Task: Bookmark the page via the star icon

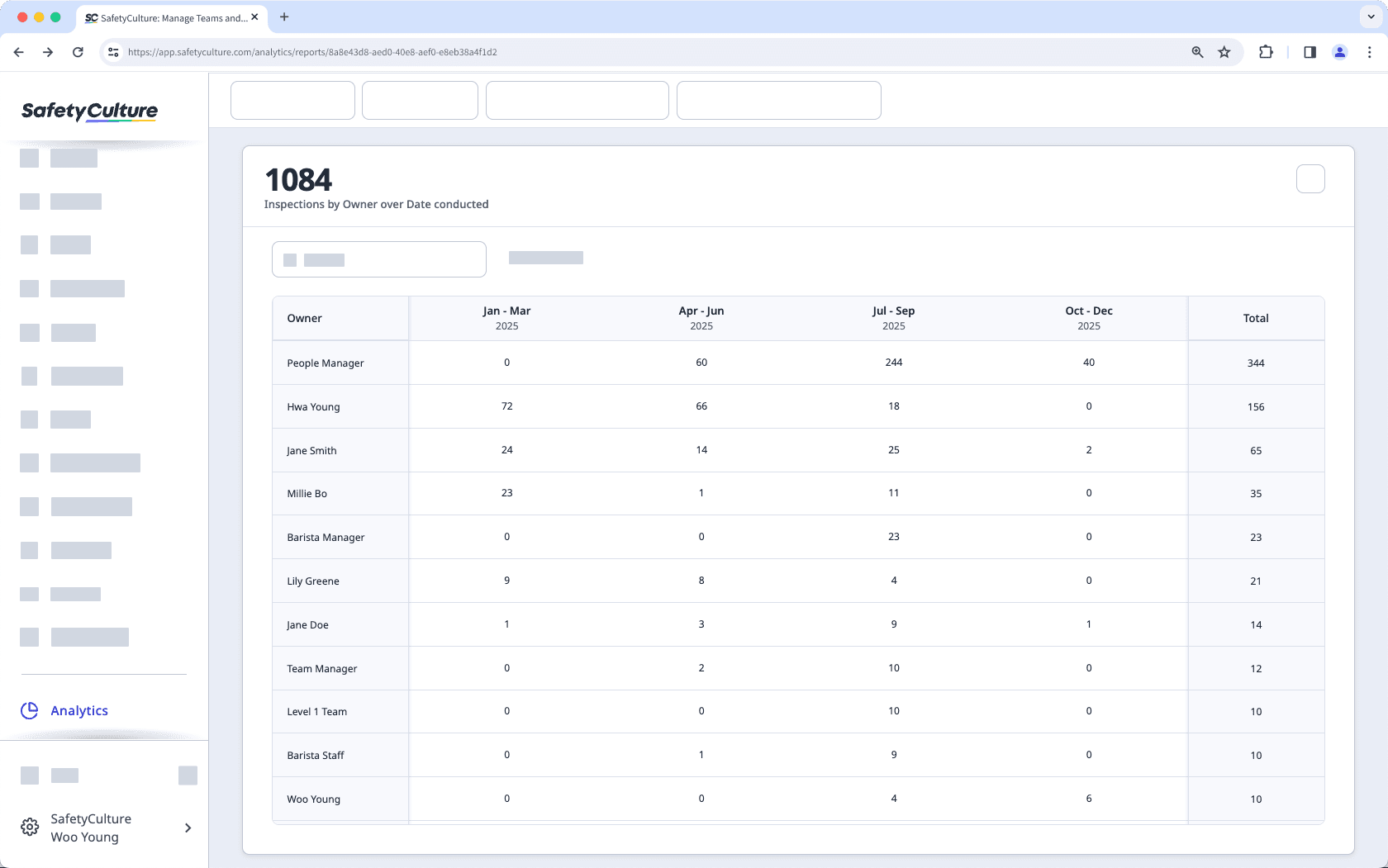Action: (x=1224, y=51)
